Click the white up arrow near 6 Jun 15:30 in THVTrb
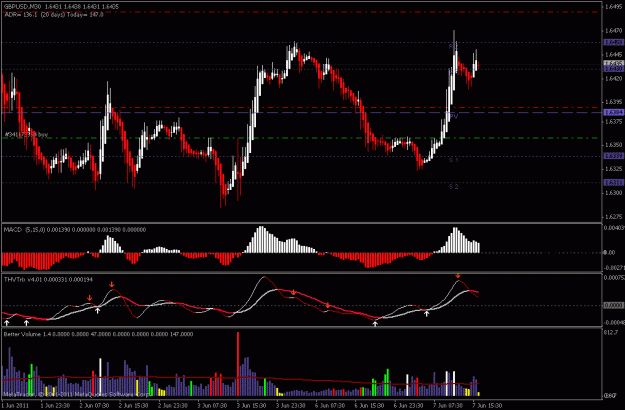 click(x=375, y=324)
